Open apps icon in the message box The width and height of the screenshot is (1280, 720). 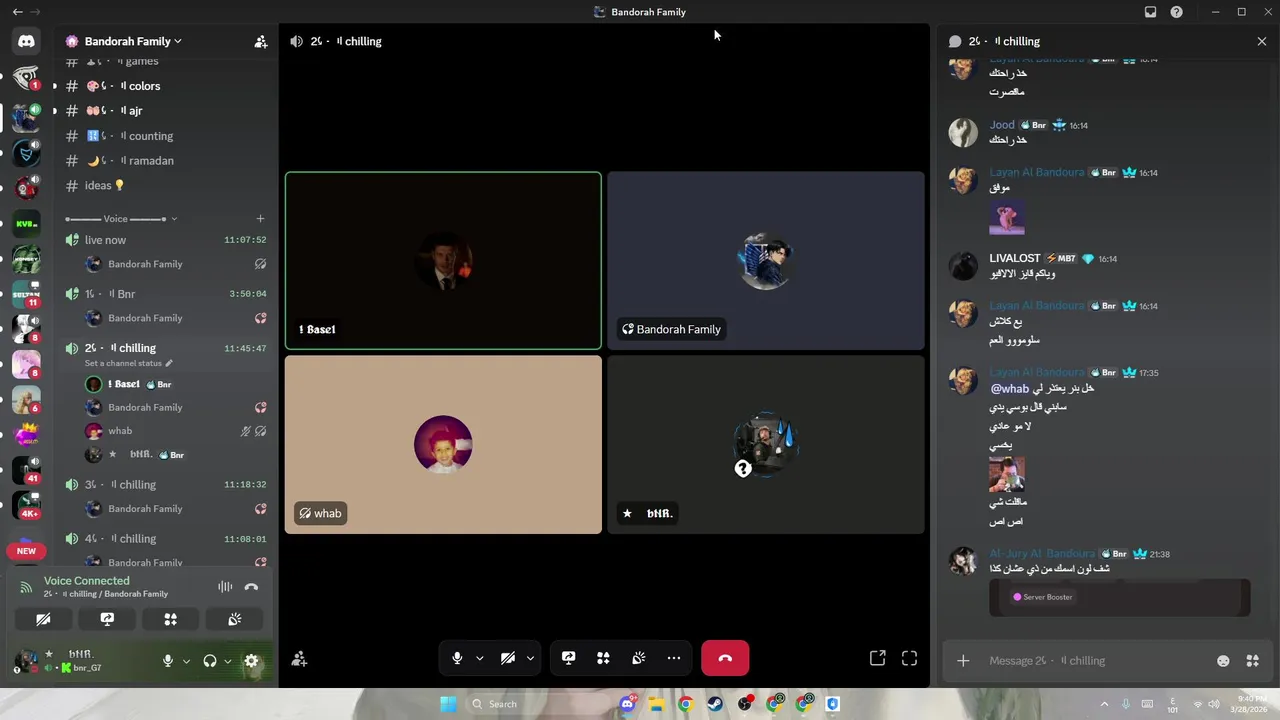click(1252, 660)
